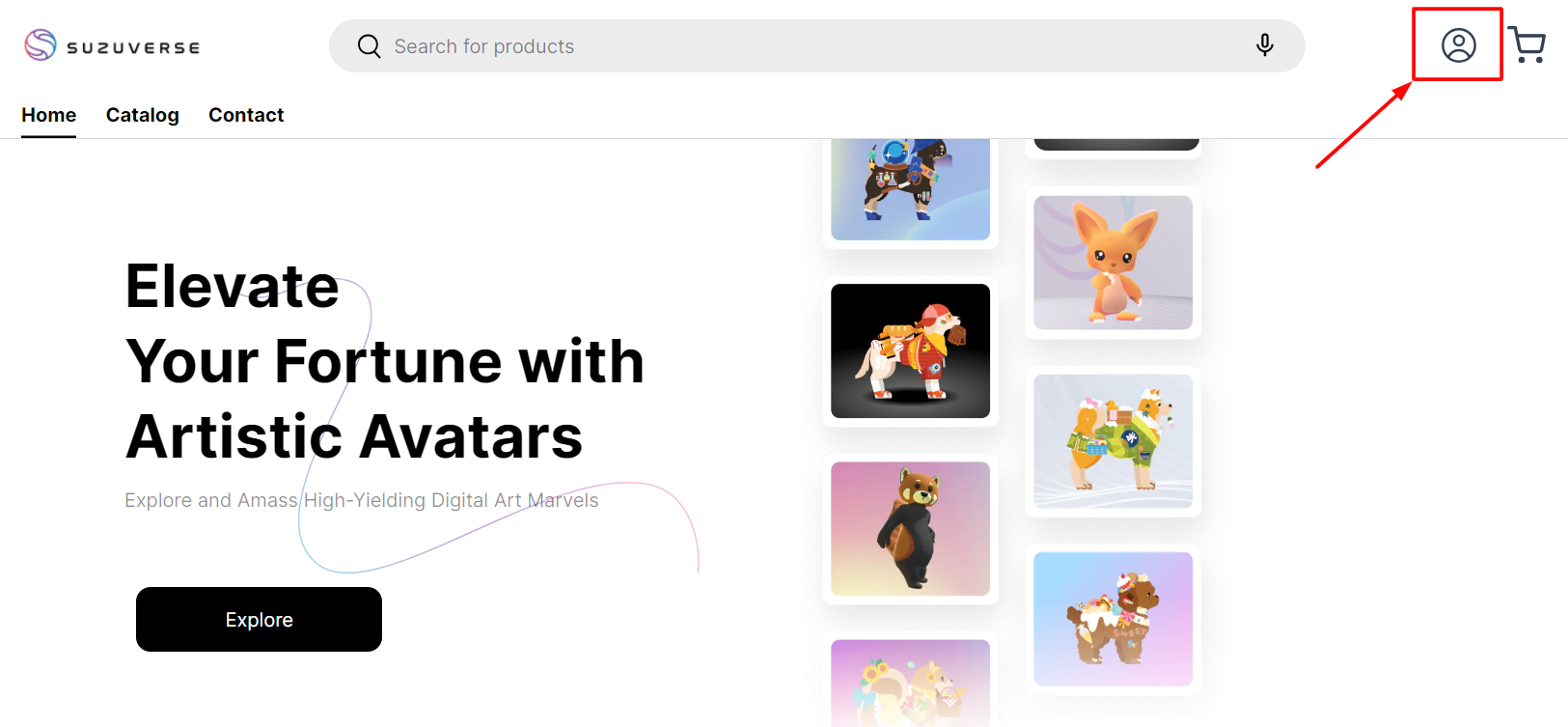The width and height of the screenshot is (1568, 727).
Task: Open the orange fox avatar
Action: 1113,263
